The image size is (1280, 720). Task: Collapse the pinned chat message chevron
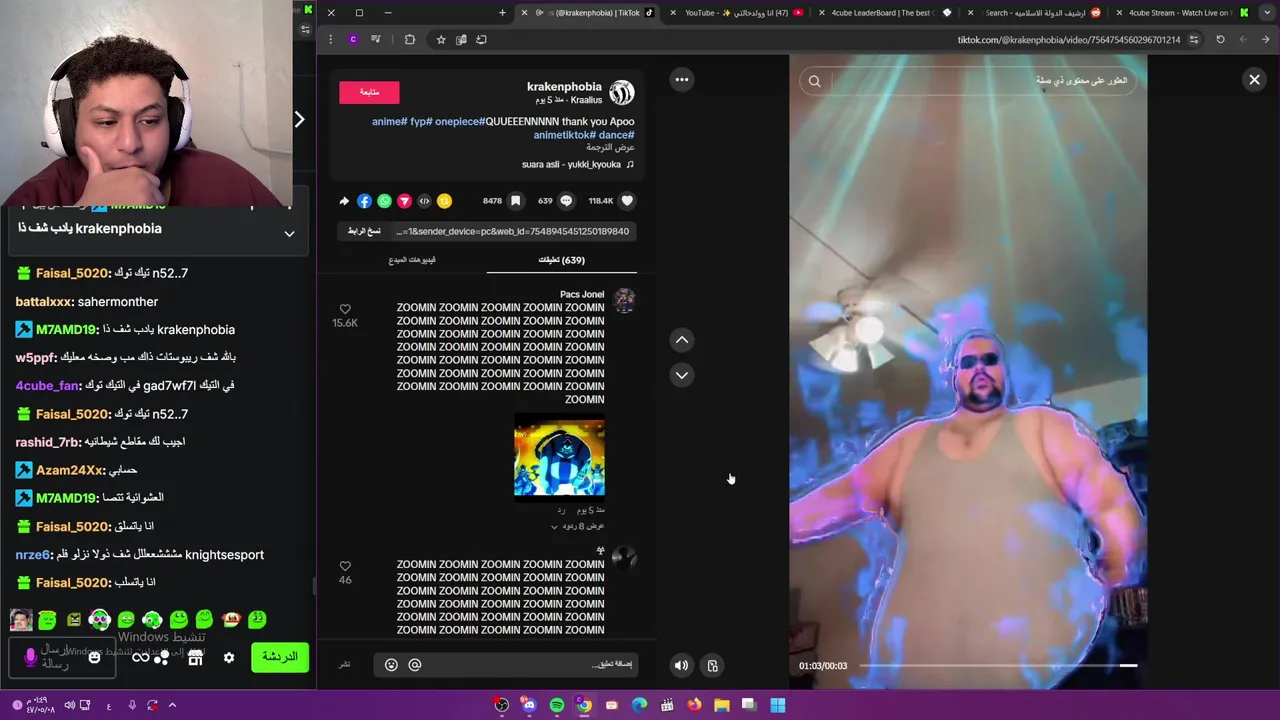[289, 234]
